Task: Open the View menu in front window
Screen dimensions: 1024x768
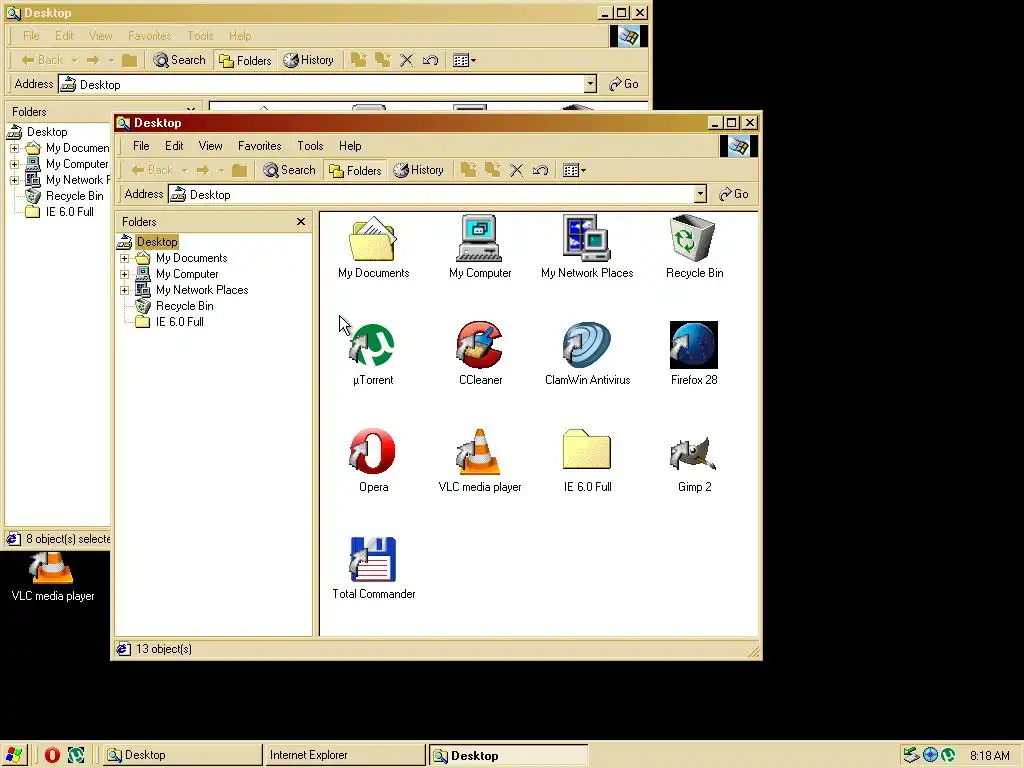Action: tap(210, 146)
